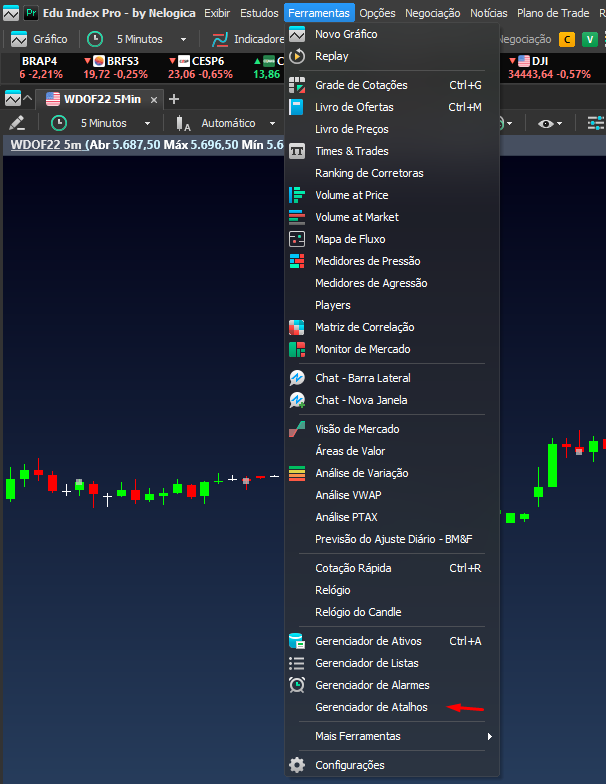This screenshot has height=784, width=606.
Task: Select the drawing pencil tool in chart toolbar
Action: 16,123
